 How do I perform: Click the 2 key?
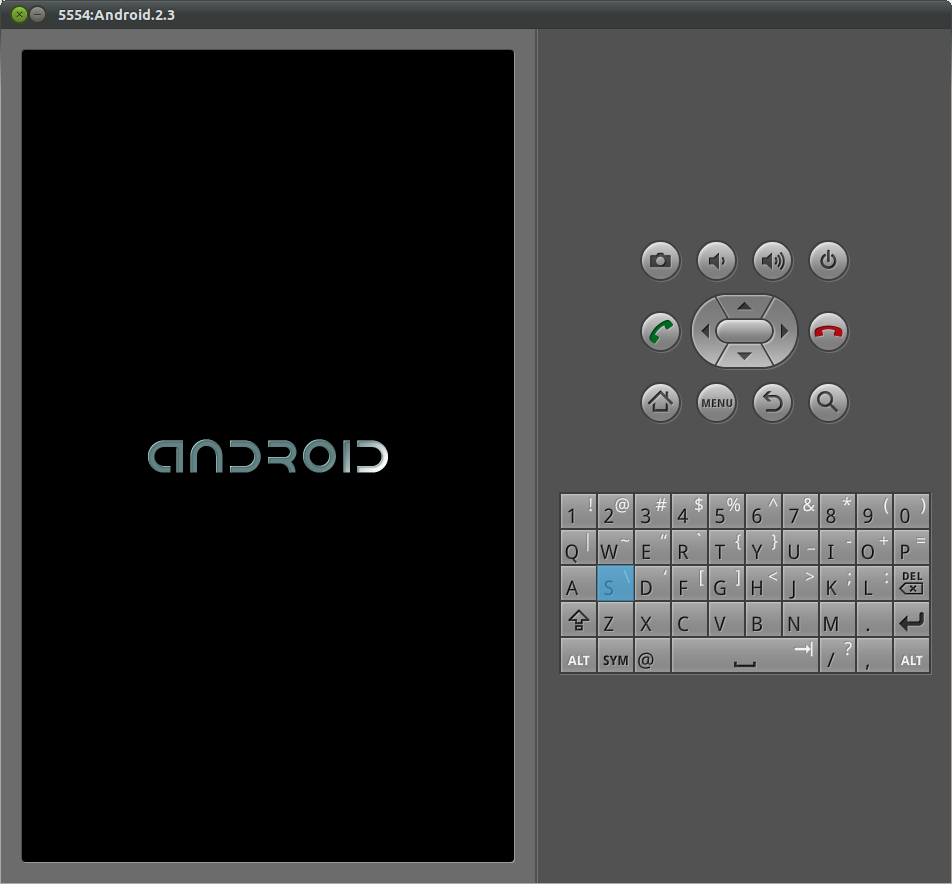[x=615, y=511]
